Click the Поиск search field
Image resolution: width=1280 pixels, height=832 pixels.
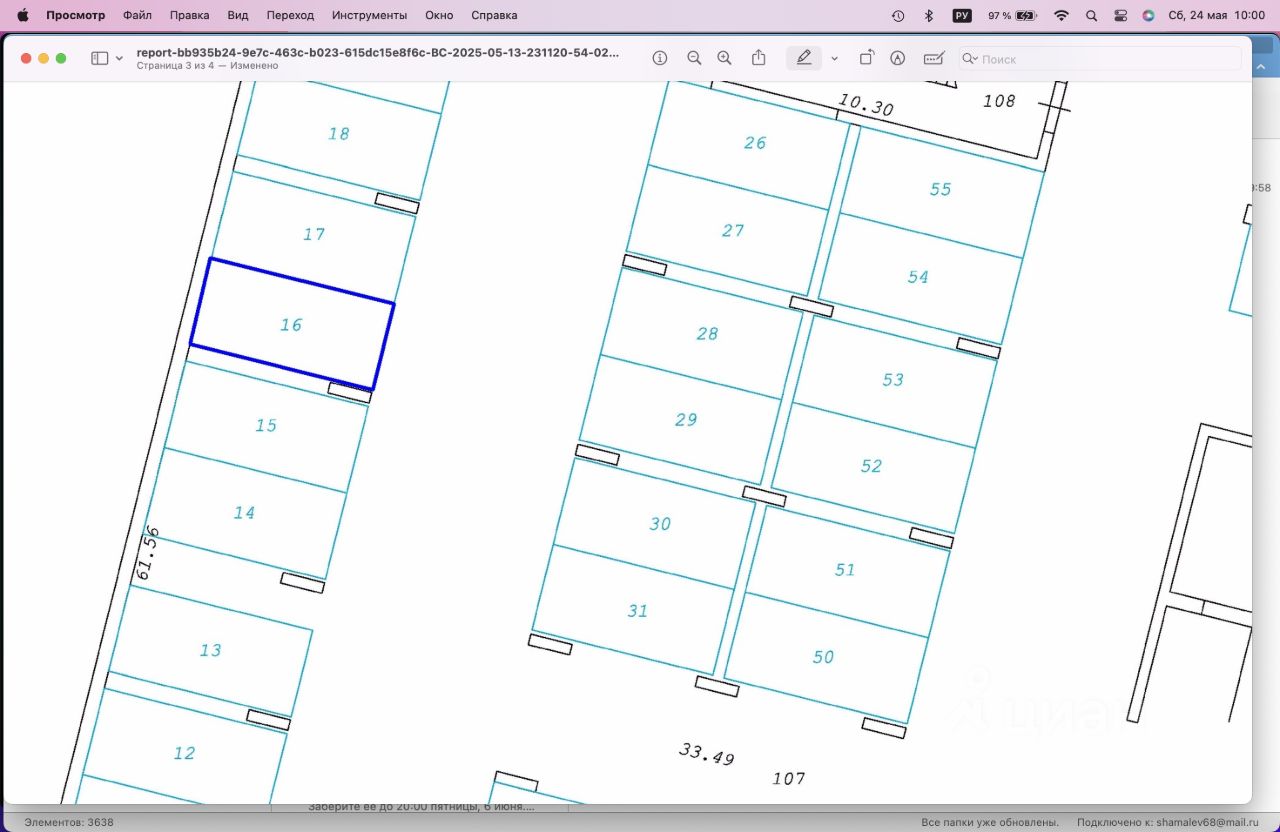click(1100, 59)
